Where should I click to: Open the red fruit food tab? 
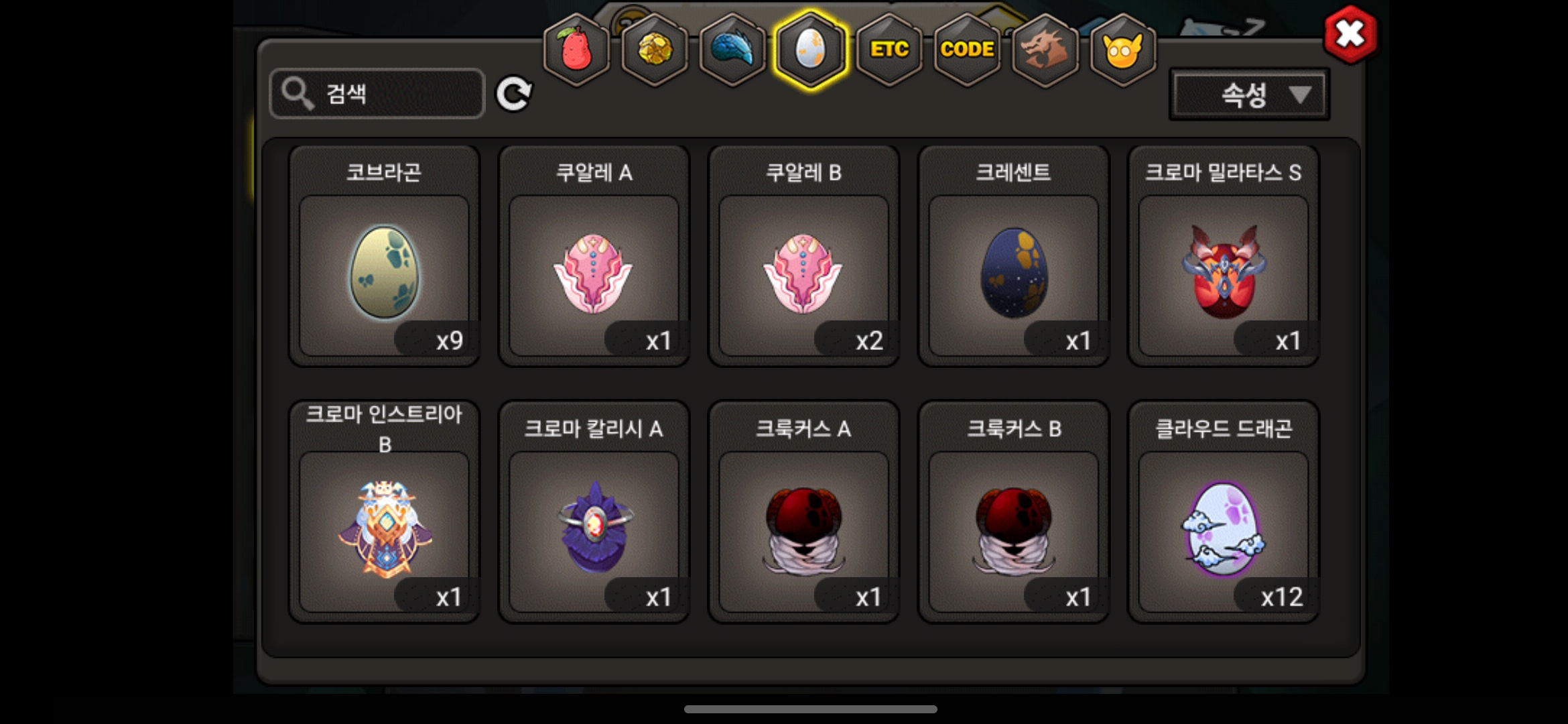point(576,50)
